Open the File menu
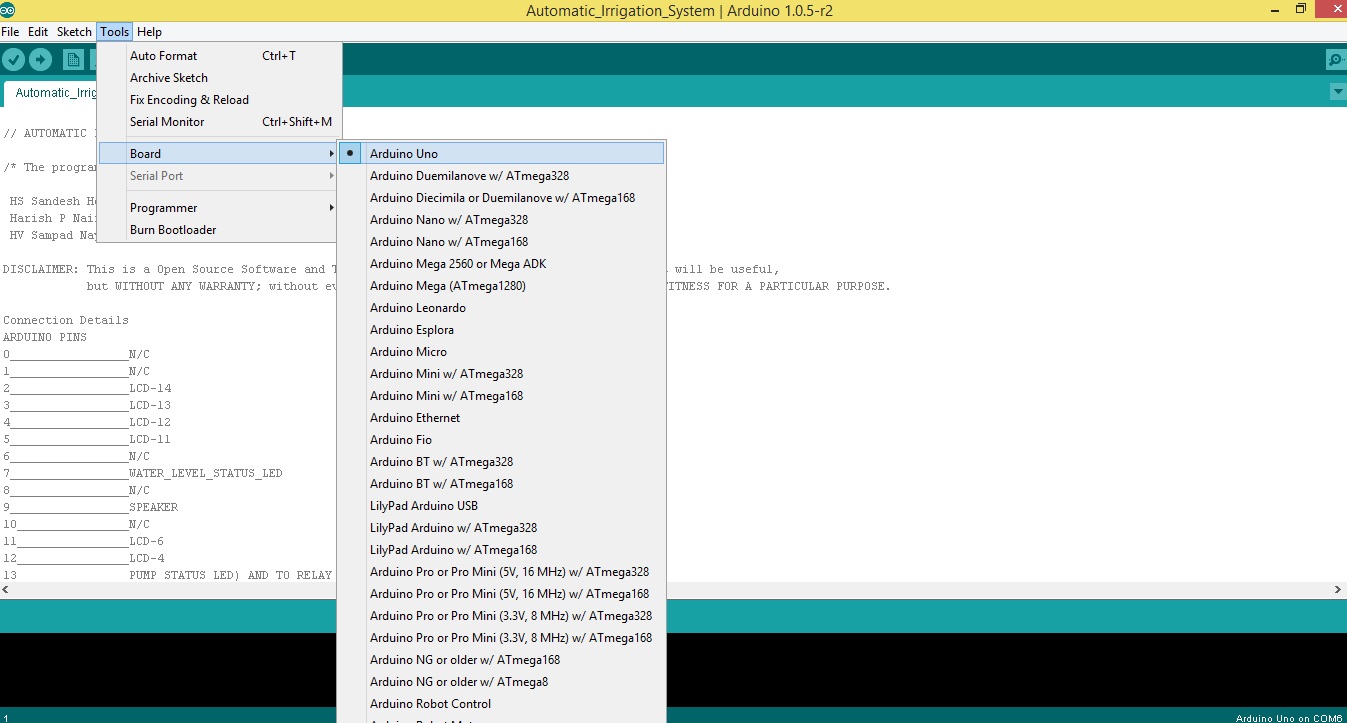The width and height of the screenshot is (1347, 723). point(10,32)
